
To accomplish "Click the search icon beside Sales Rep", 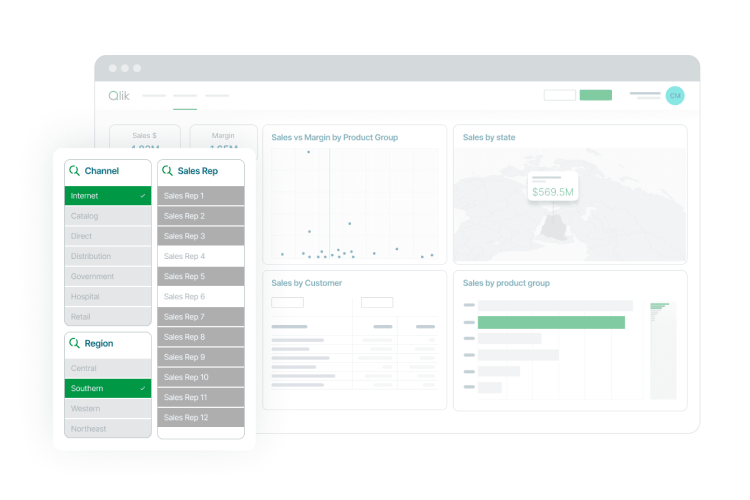I will 167,171.
